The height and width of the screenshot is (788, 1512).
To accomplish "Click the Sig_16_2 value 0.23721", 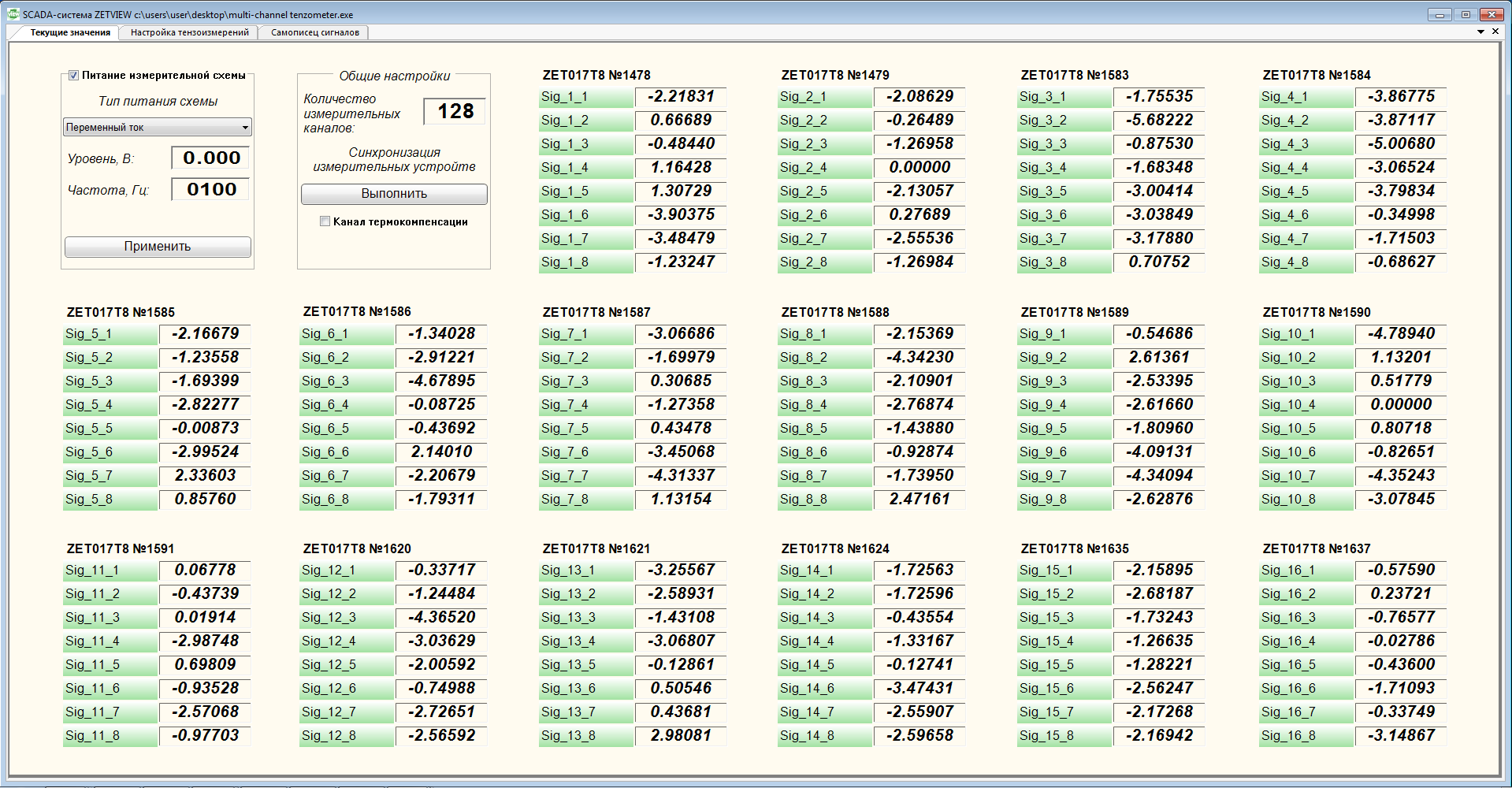I will pyautogui.click(x=1401, y=594).
